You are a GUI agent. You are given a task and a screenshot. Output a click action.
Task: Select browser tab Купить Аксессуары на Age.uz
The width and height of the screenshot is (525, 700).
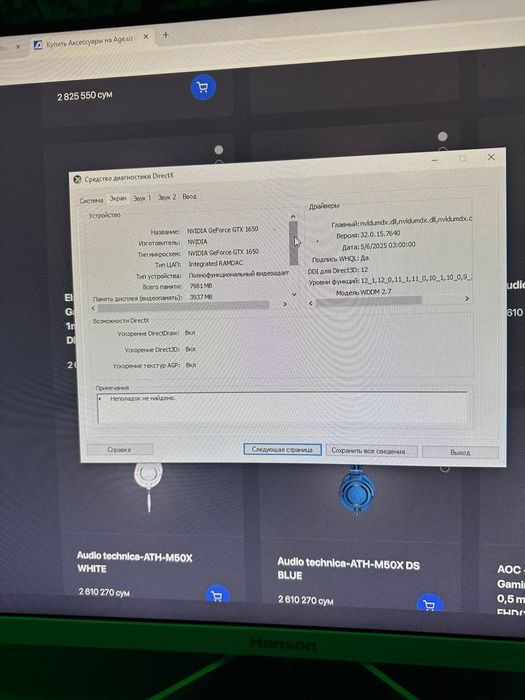pyautogui.click(x=90, y=42)
